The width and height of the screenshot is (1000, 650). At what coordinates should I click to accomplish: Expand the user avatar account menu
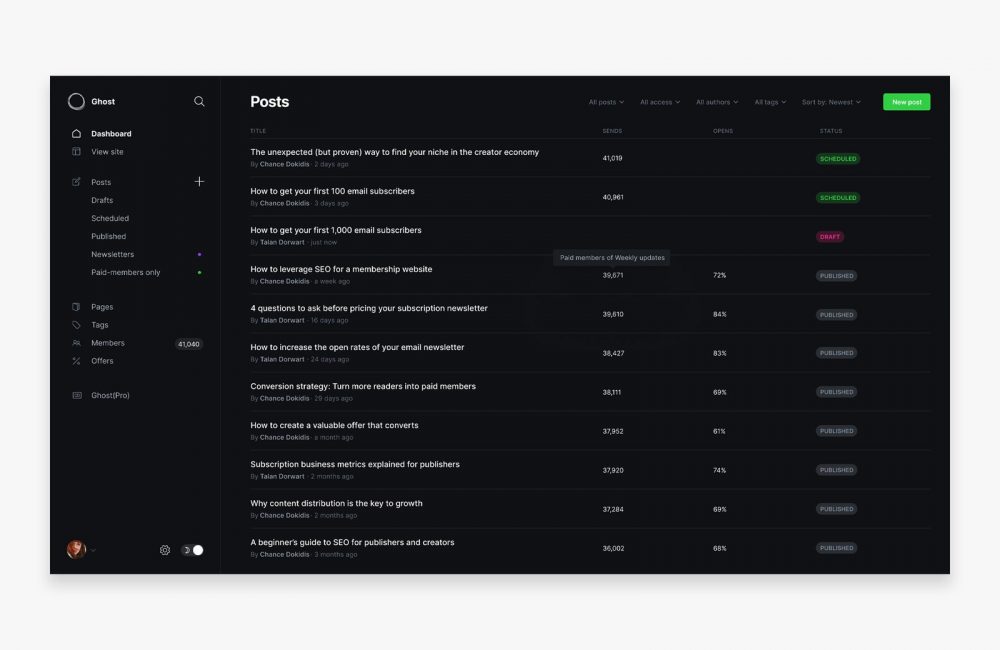coord(78,550)
